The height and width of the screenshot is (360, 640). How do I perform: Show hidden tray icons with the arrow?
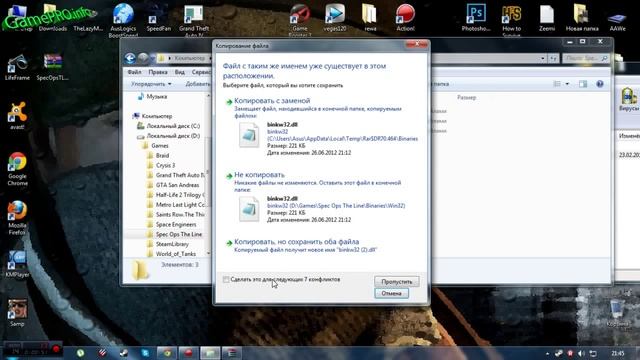(x=547, y=353)
